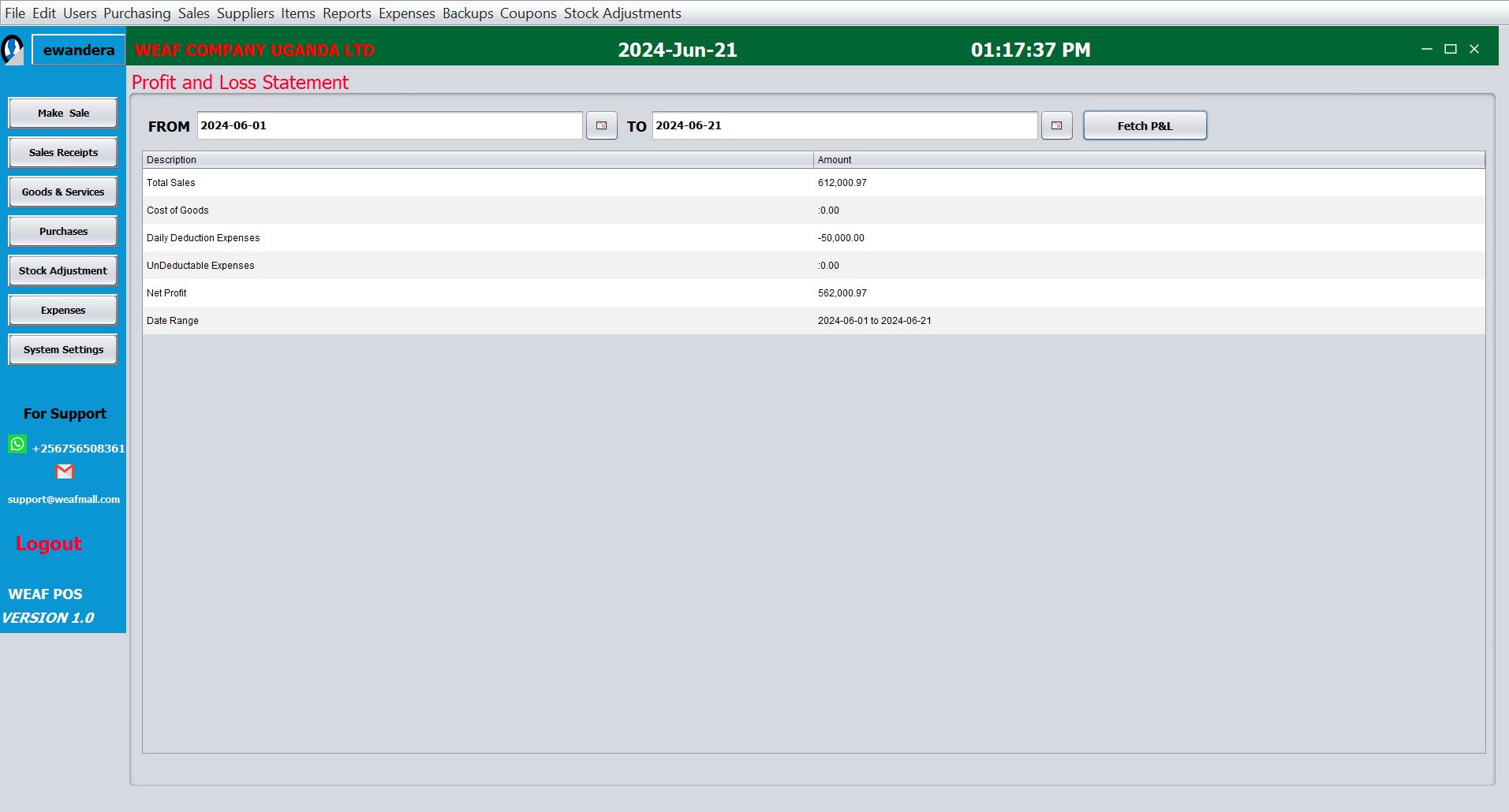This screenshot has width=1509, height=812.
Task: Select the Daily Deduction Expenses row
Action: coord(813,237)
